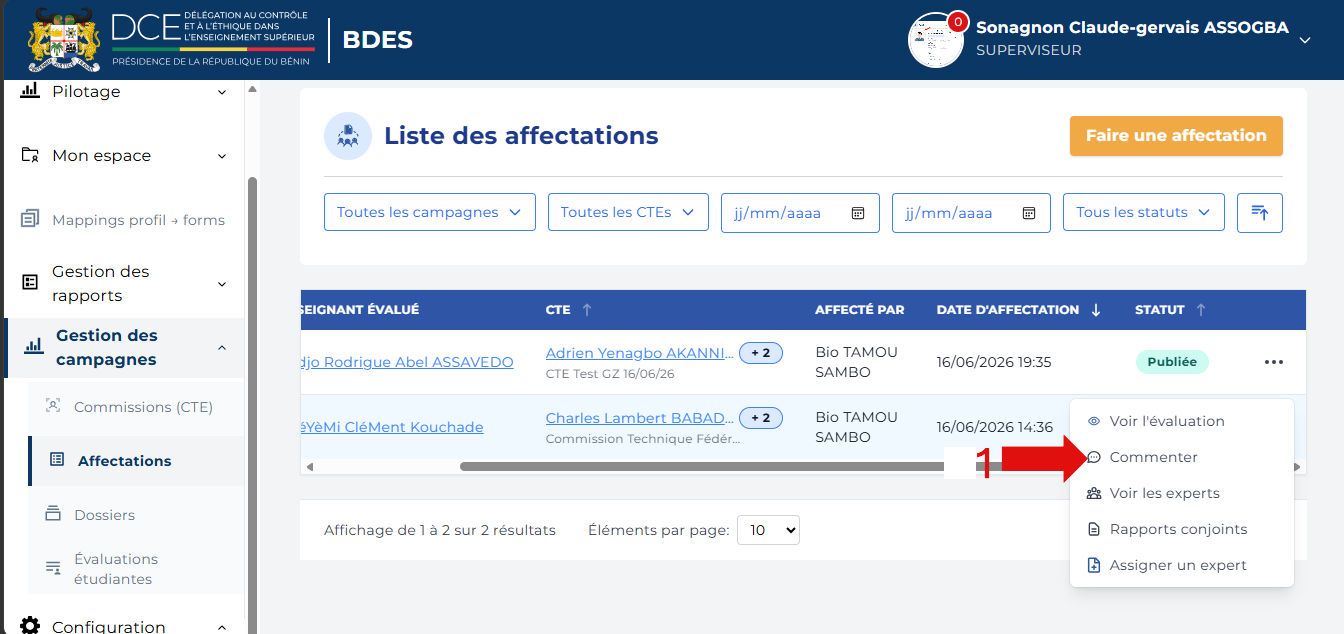Screen dimensions: 1344x634
Task: Open the Toutes les campagnes dropdown
Action: 430,212
